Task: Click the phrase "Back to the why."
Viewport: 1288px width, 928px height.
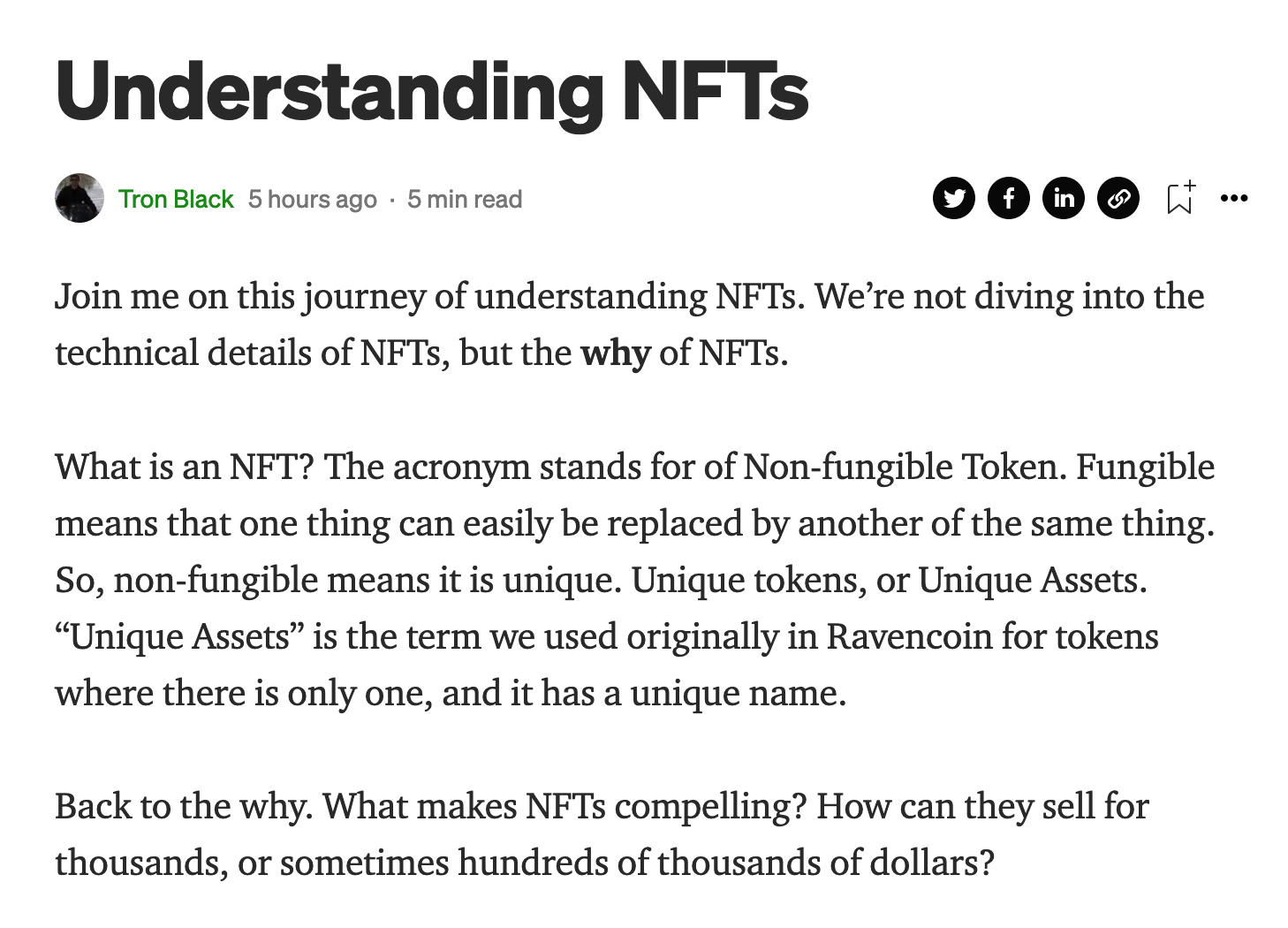Action: point(184,806)
